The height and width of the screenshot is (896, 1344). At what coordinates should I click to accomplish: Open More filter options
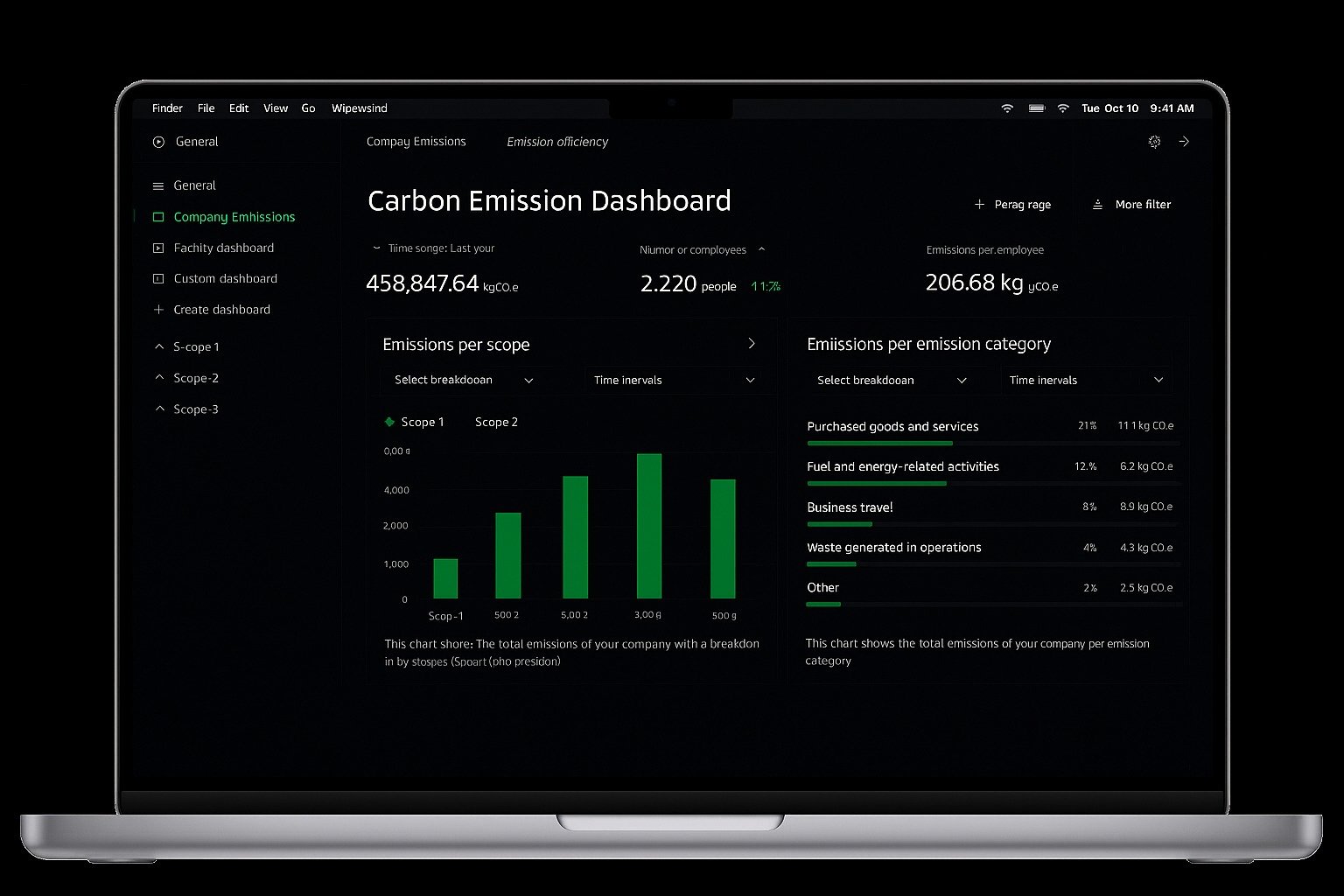coord(1132,204)
